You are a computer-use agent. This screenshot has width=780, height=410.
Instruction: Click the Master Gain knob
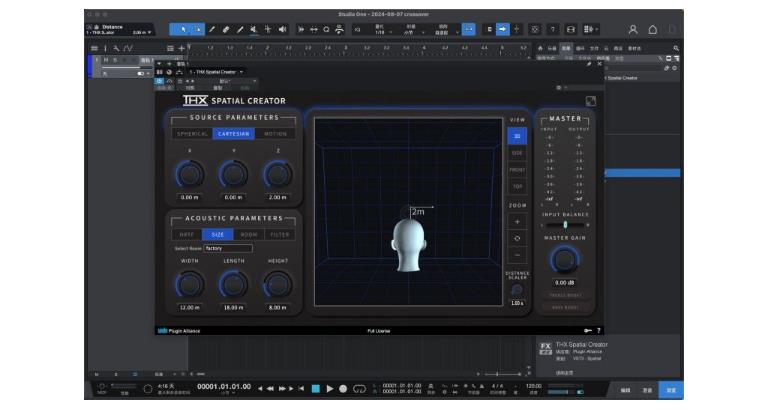(x=564, y=260)
